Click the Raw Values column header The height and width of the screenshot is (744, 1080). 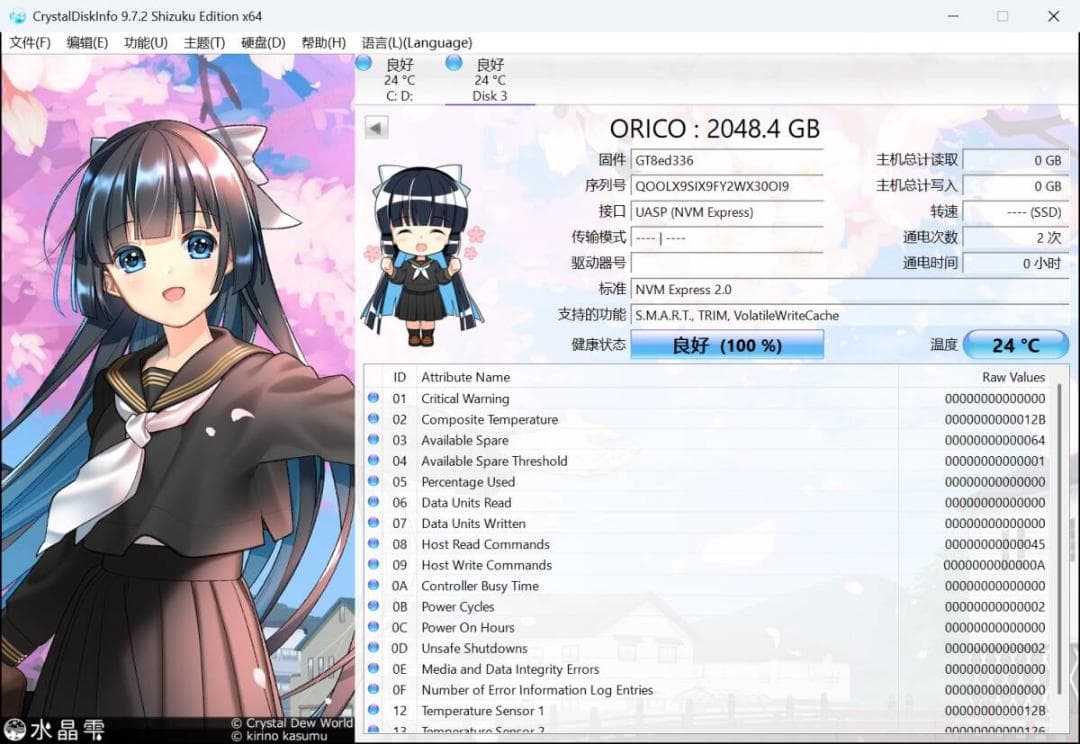coord(977,377)
